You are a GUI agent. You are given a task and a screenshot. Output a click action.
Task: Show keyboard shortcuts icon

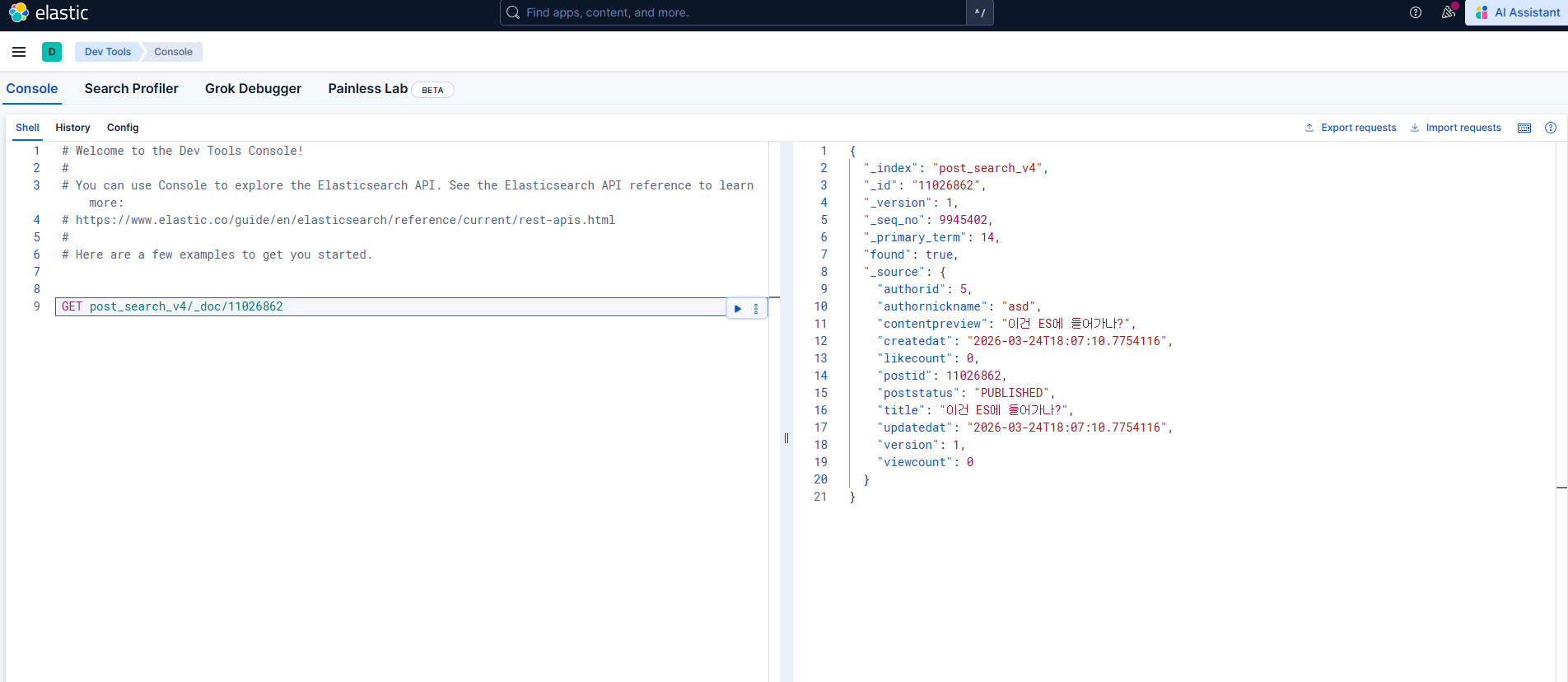coord(1524,128)
